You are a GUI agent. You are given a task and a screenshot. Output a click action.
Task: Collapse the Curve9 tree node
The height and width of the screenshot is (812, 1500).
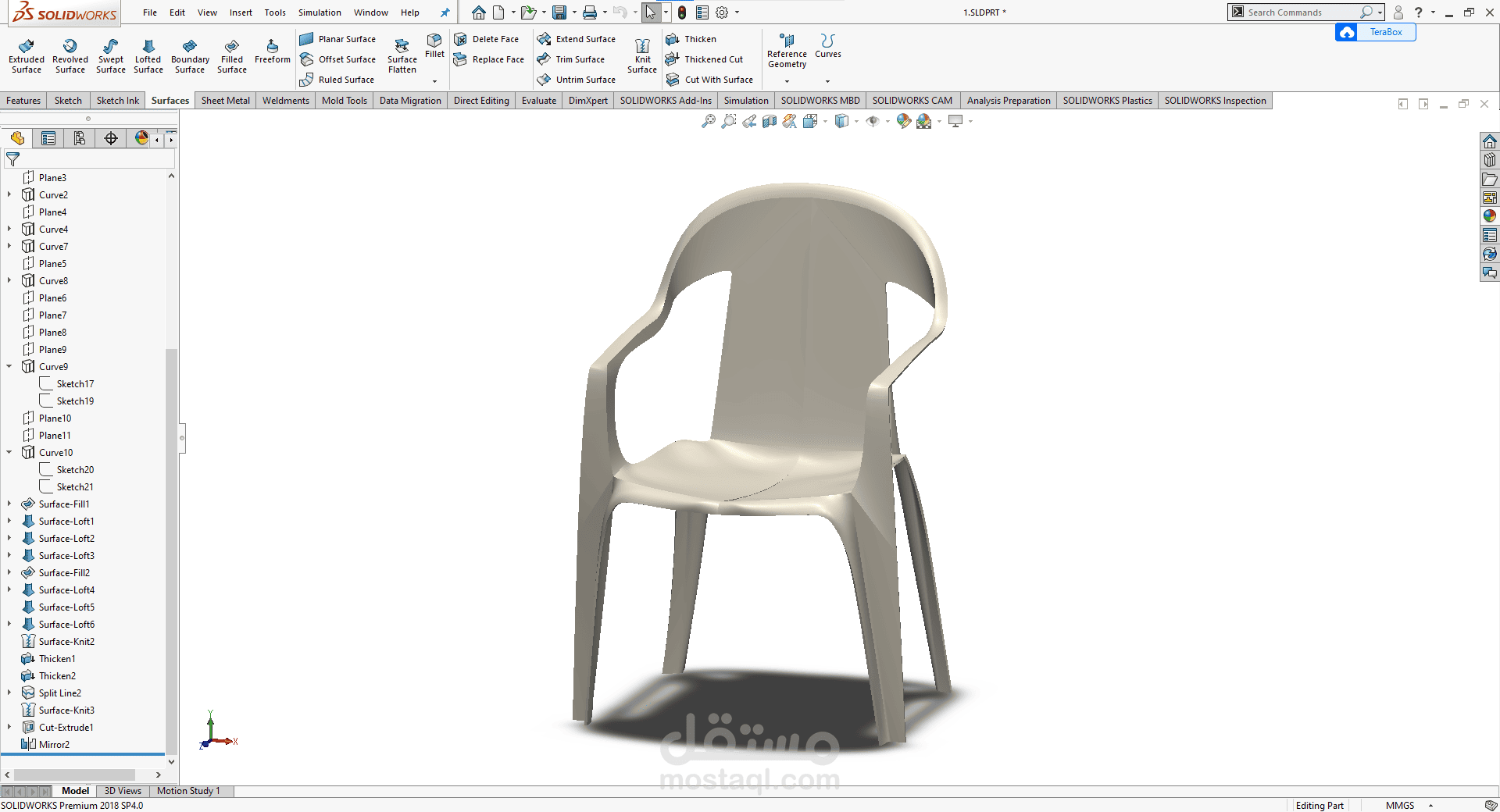pos(9,366)
